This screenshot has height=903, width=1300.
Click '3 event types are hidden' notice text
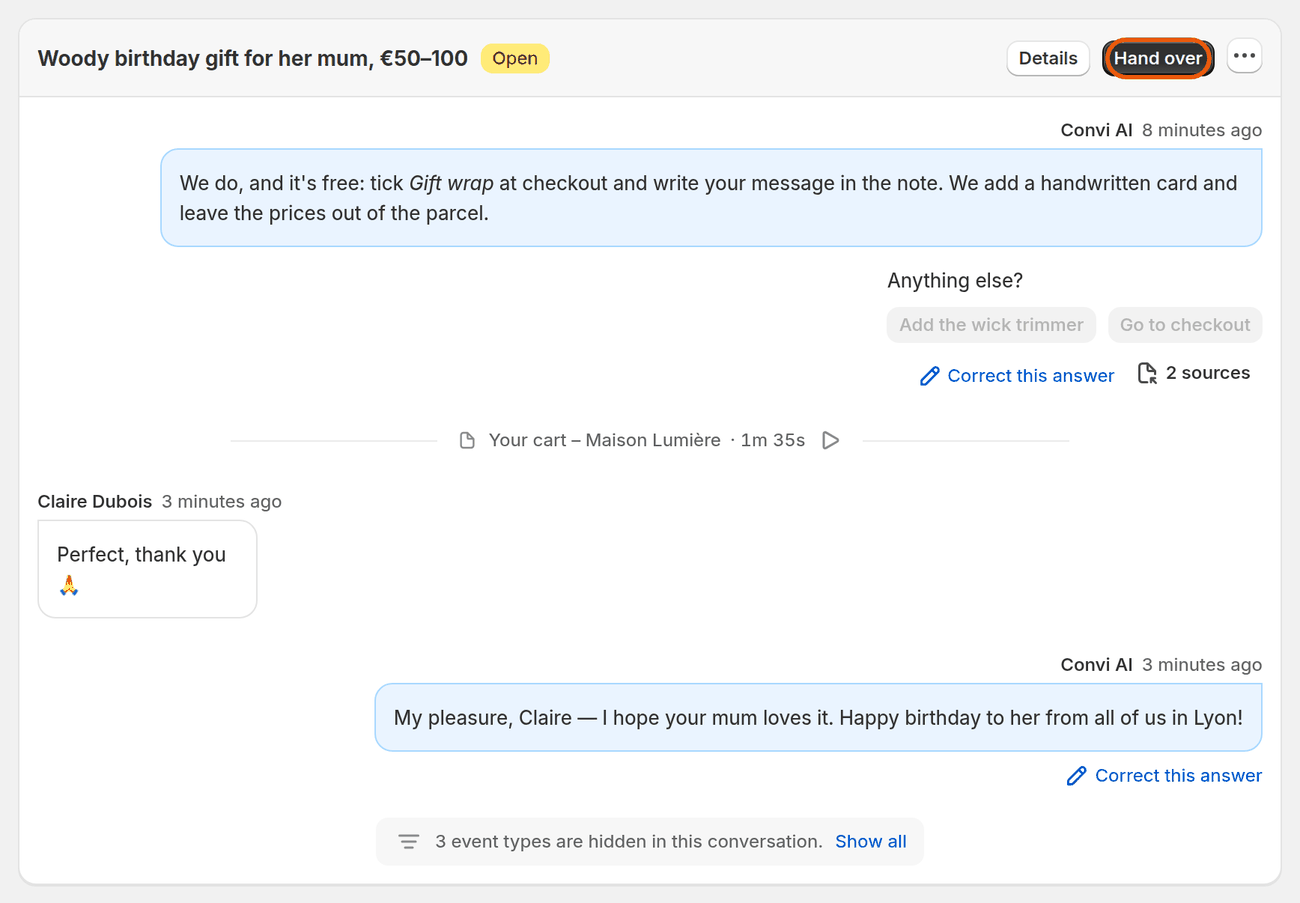tap(629, 842)
